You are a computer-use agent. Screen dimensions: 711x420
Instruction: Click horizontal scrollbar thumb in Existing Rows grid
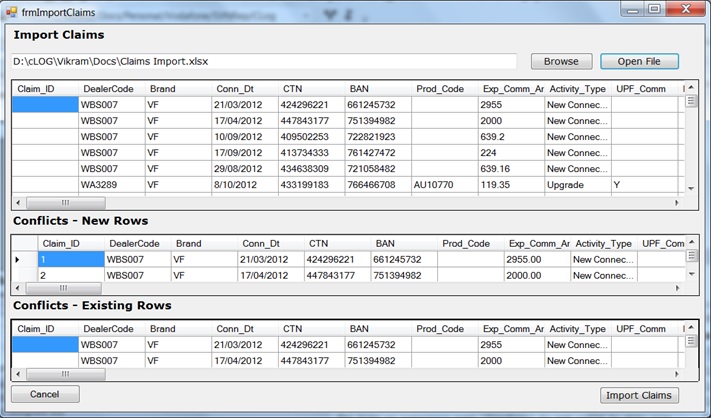point(66,374)
